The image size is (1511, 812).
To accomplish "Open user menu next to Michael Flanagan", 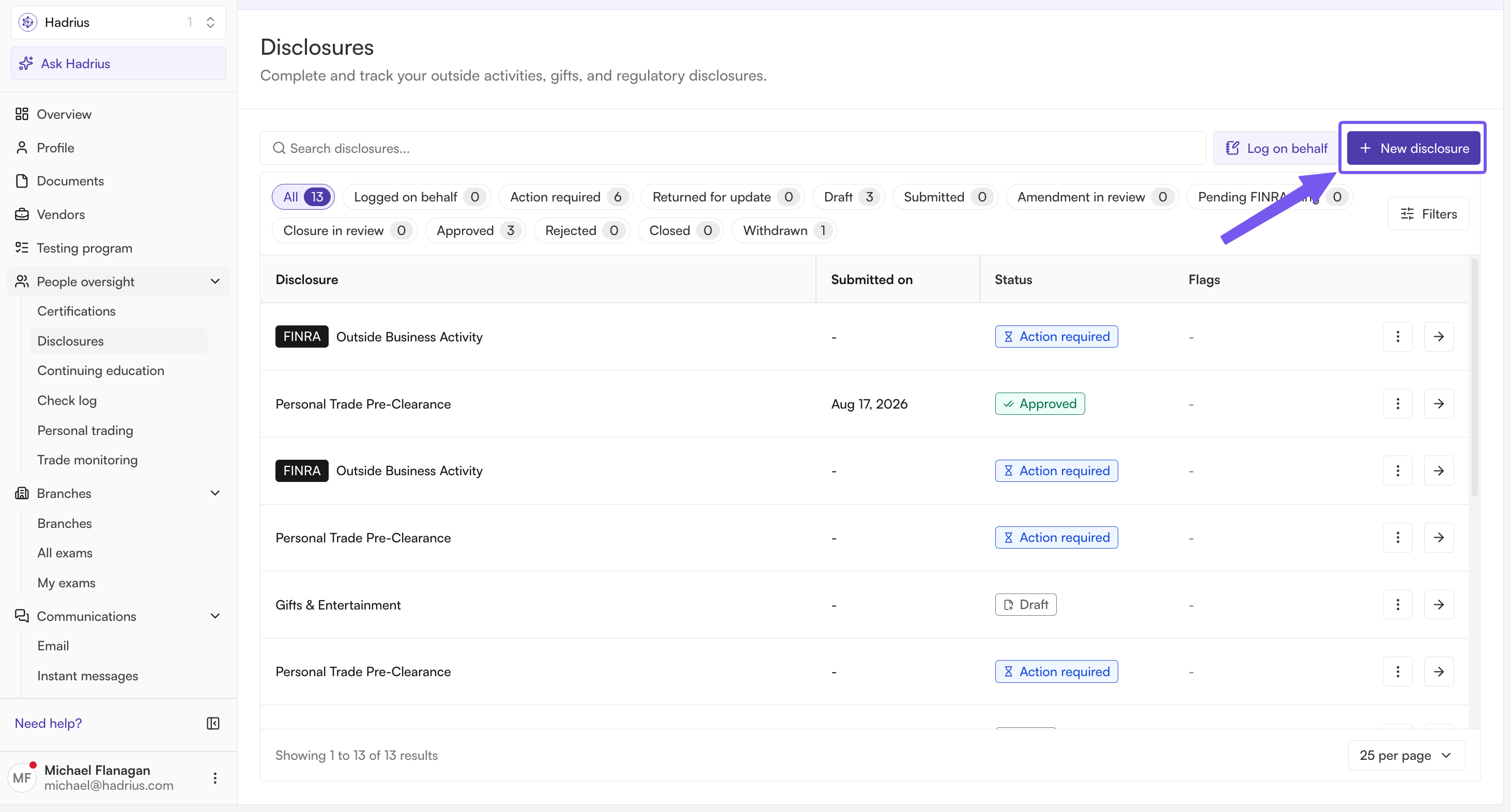I will tap(215, 777).
